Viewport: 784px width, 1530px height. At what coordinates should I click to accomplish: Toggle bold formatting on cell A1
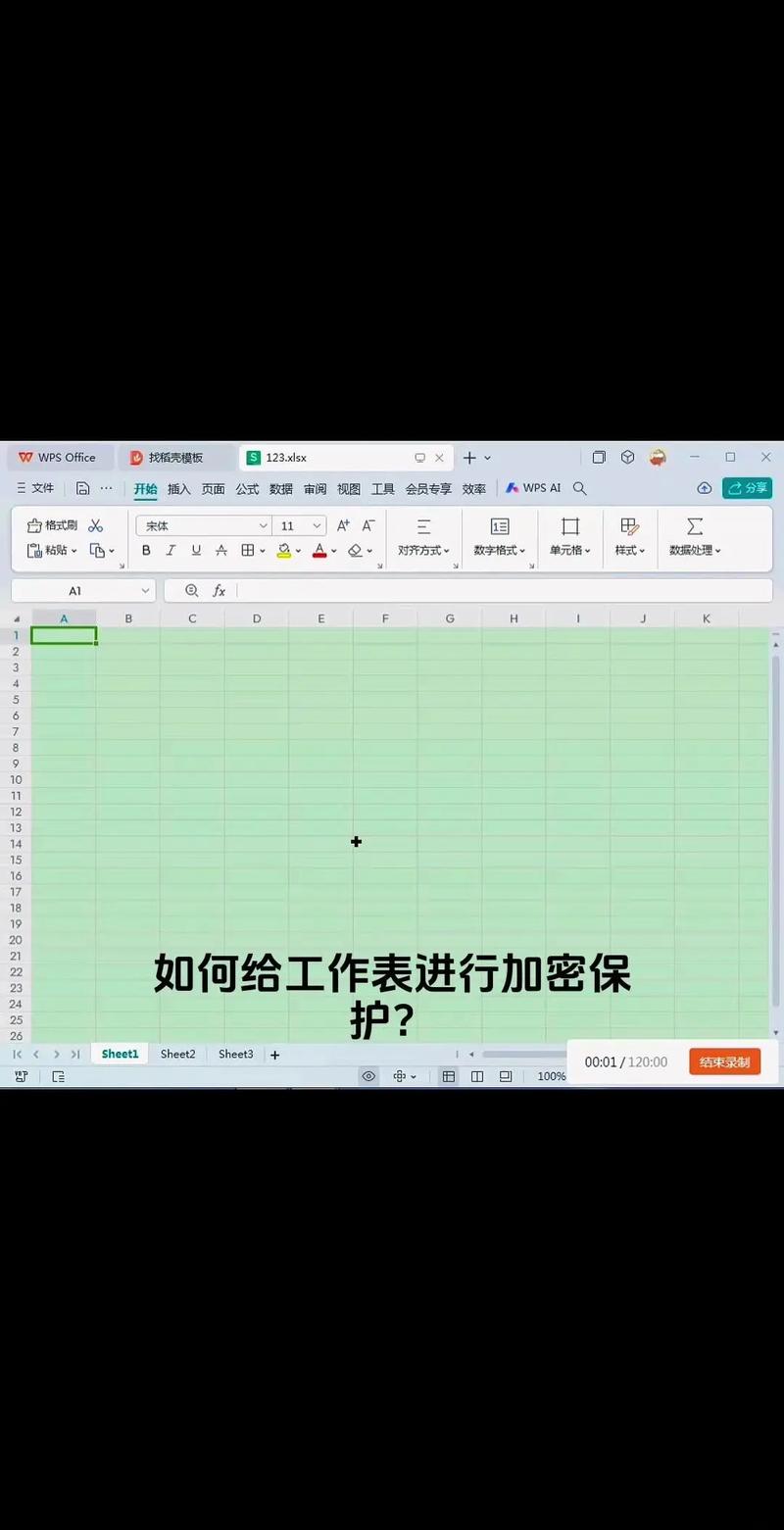(x=145, y=550)
